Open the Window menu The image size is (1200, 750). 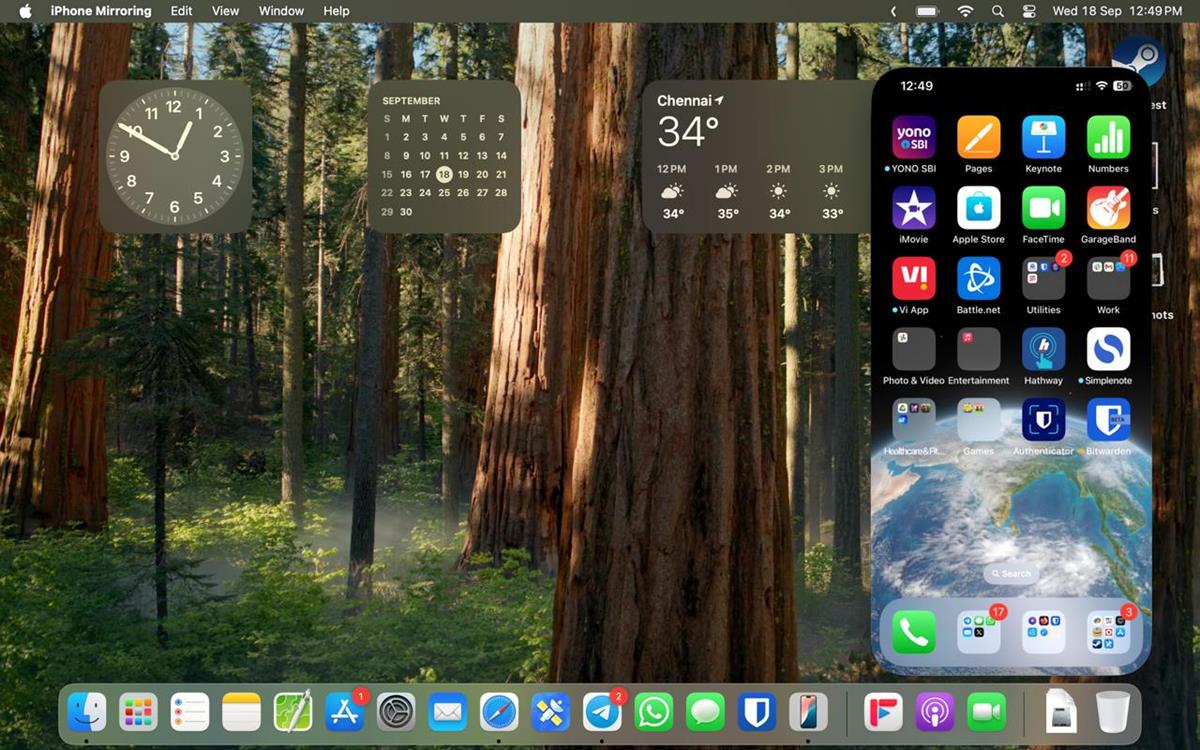[x=281, y=11]
